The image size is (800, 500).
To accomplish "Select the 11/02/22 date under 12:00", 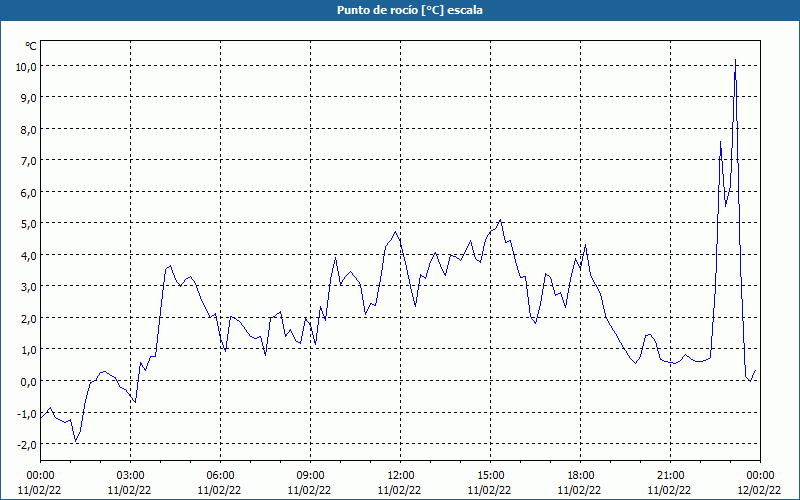I will coord(399,490).
